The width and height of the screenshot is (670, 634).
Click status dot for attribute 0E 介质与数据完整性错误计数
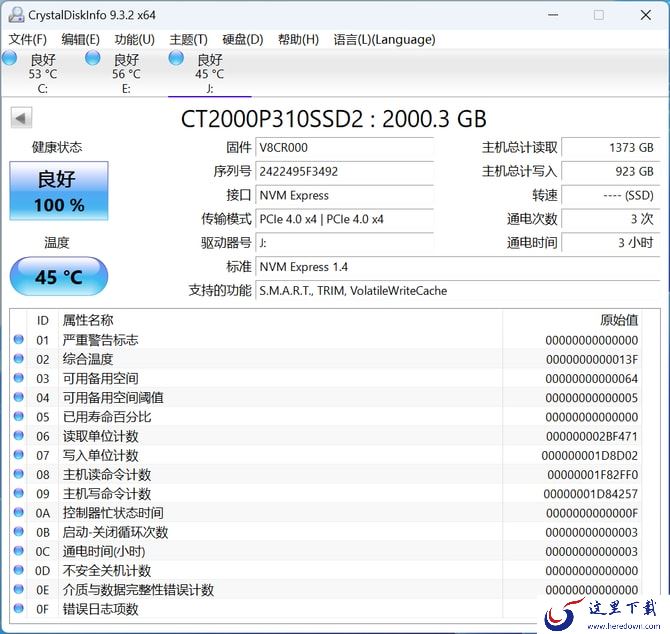18,589
